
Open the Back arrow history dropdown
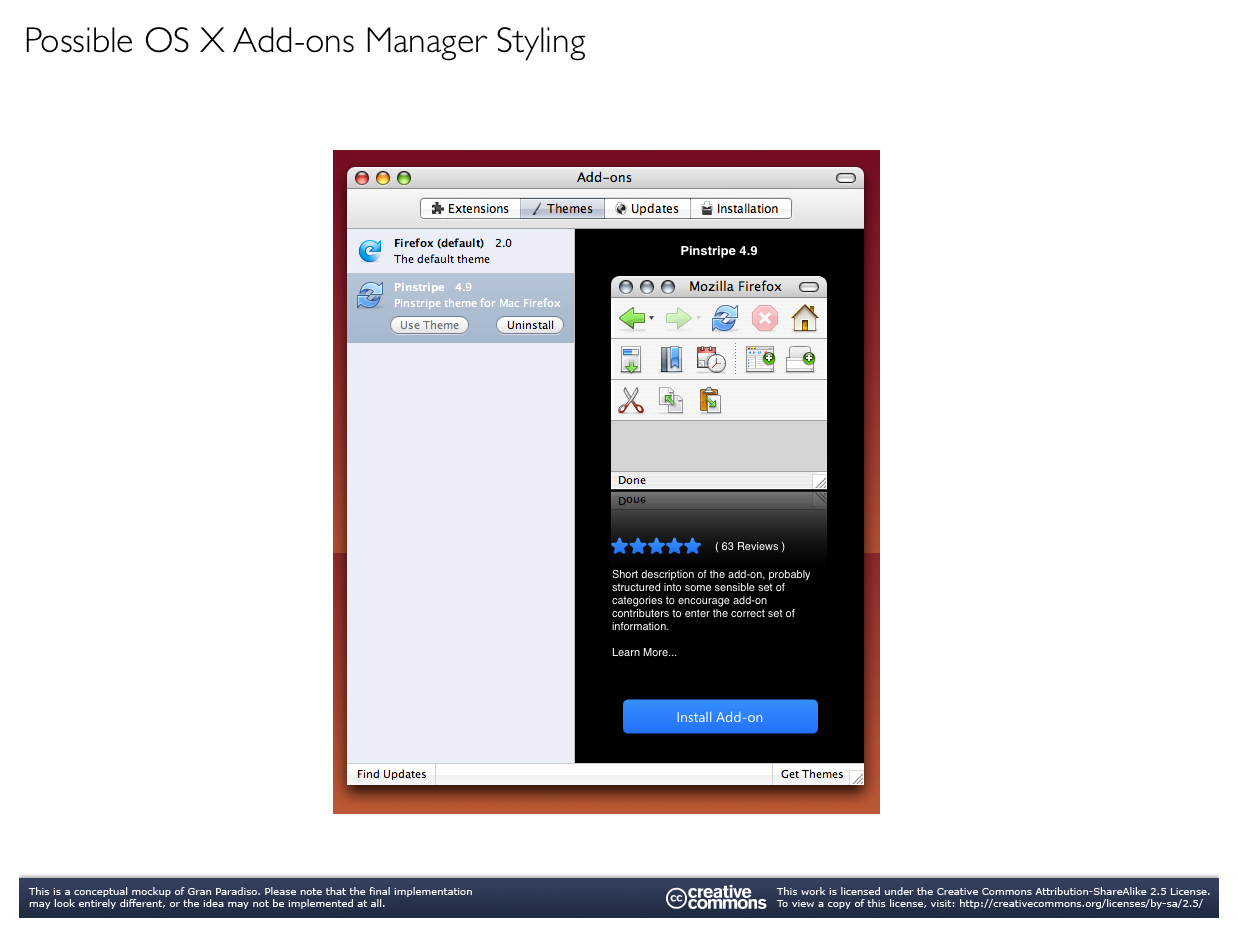coord(652,319)
